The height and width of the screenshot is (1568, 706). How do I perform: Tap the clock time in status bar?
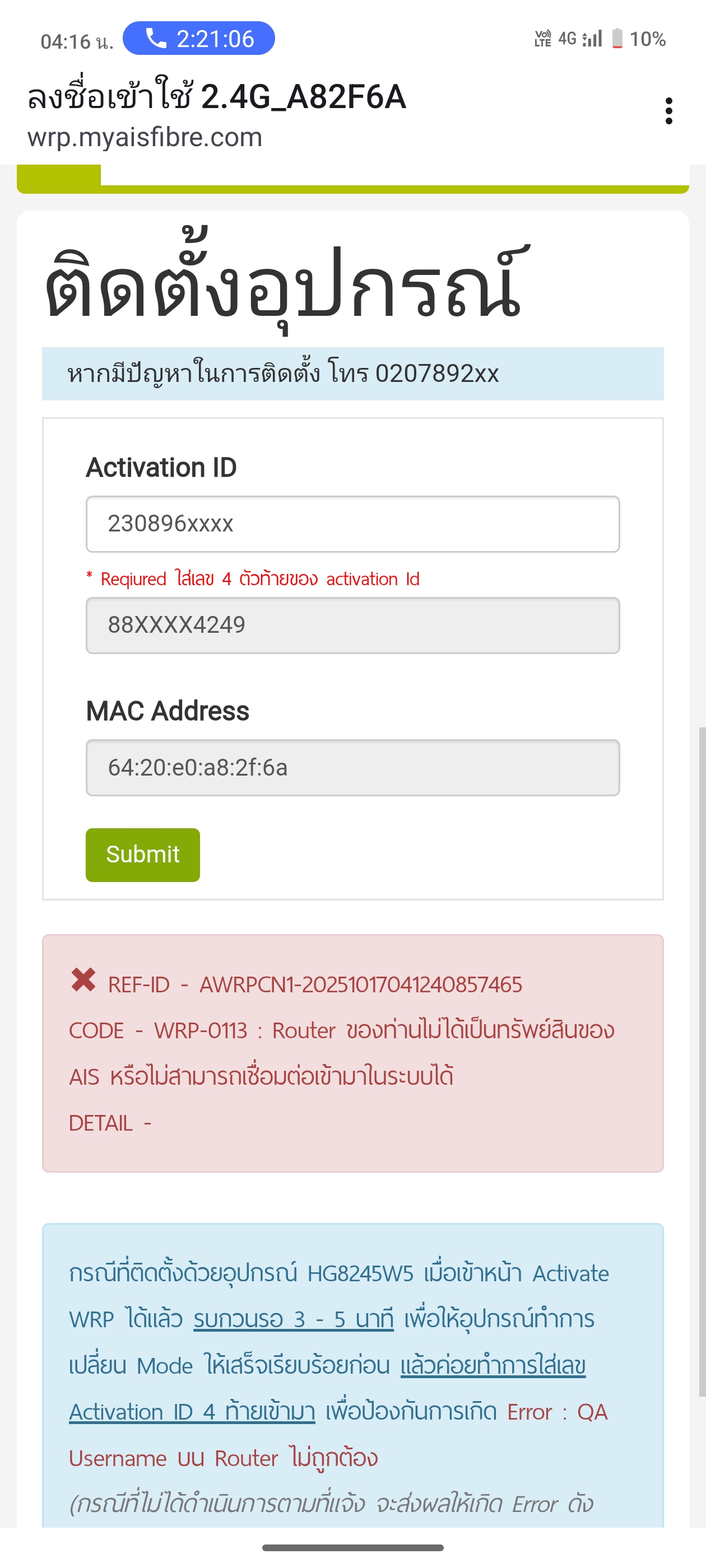tap(76, 41)
